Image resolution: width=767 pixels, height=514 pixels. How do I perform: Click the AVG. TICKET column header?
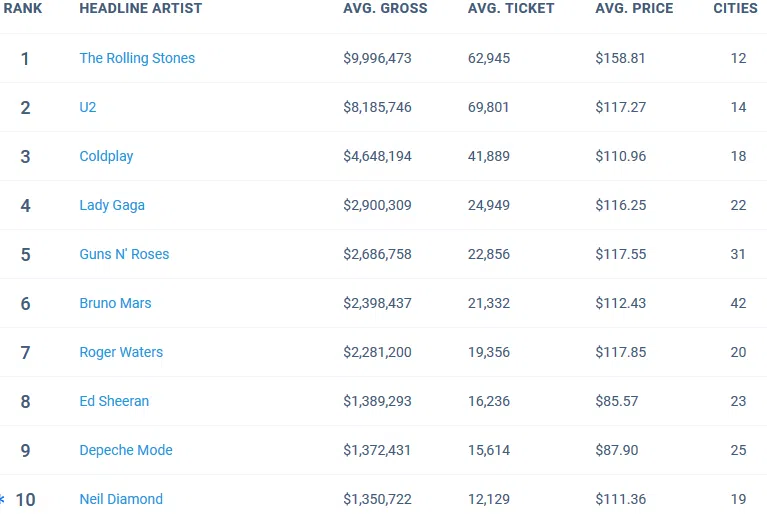point(511,8)
